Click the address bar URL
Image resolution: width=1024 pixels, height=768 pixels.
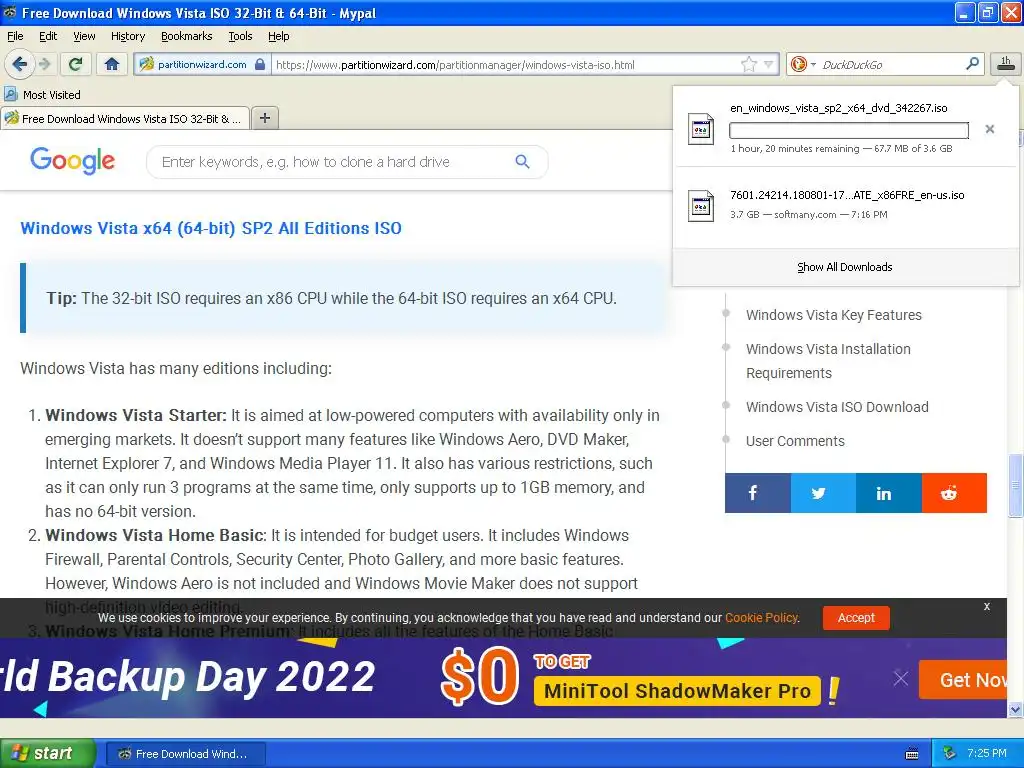(x=455, y=65)
